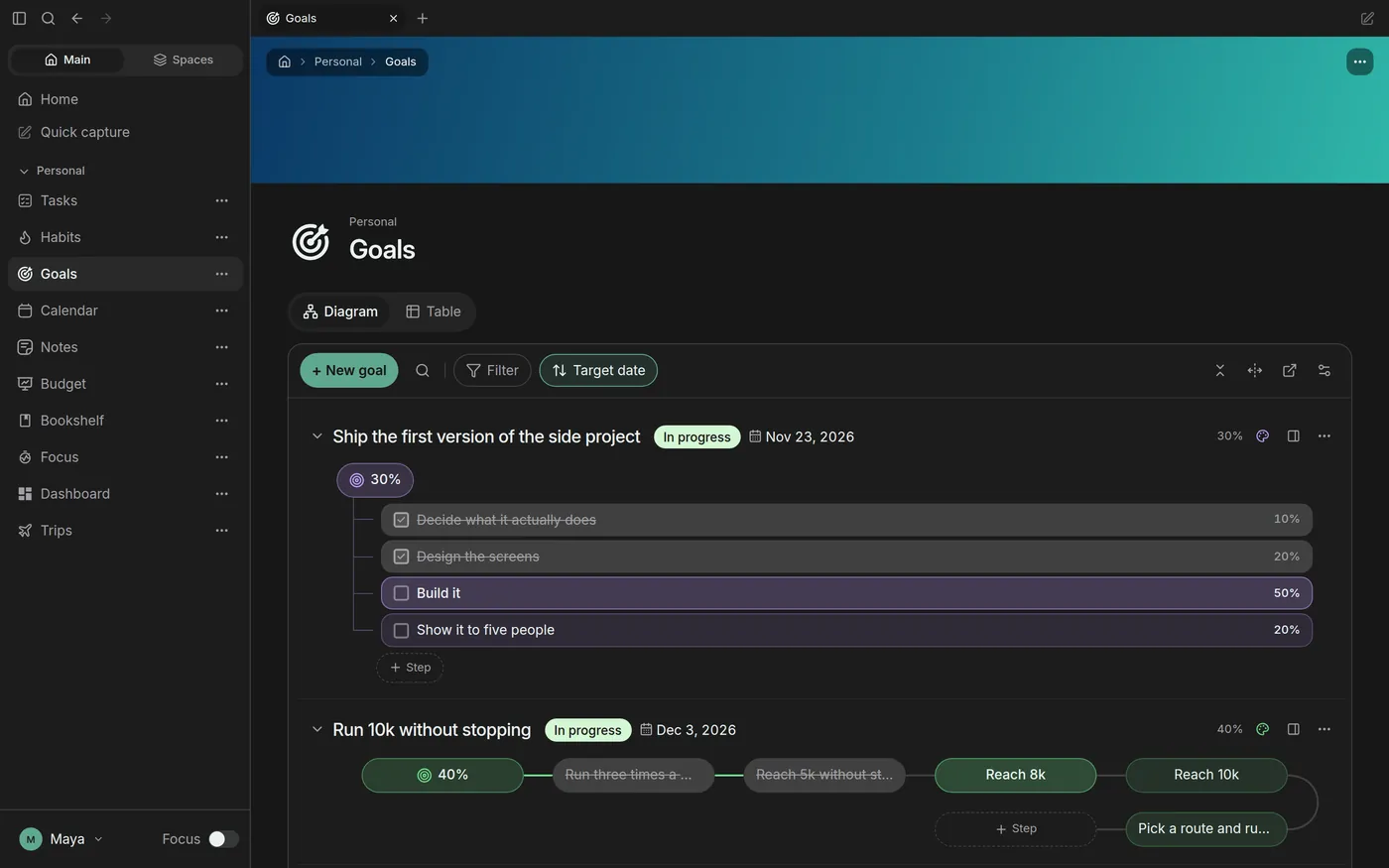The image size is (1389, 868).
Task: Go back with the left arrow
Action: click(76, 18)
